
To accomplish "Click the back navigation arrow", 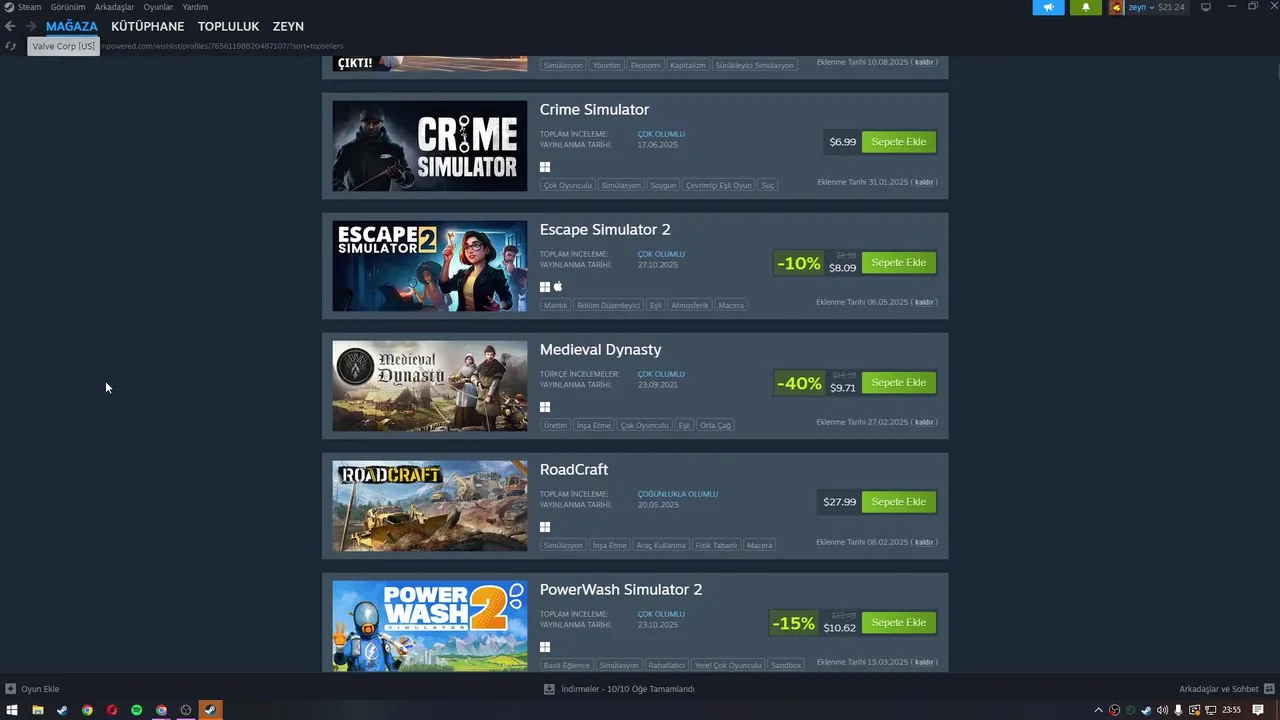I will point(11,26).
